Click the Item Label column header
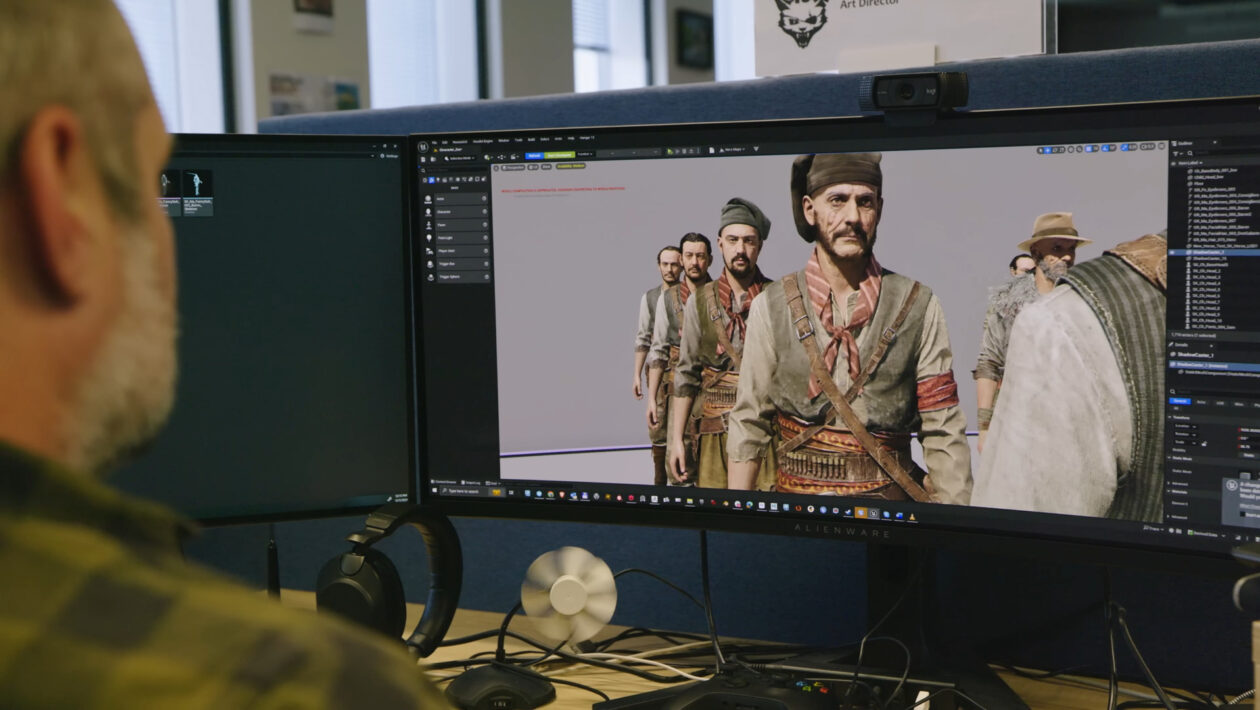The width and height of the screenshot is (1260, 710). tap(1192, 163)
